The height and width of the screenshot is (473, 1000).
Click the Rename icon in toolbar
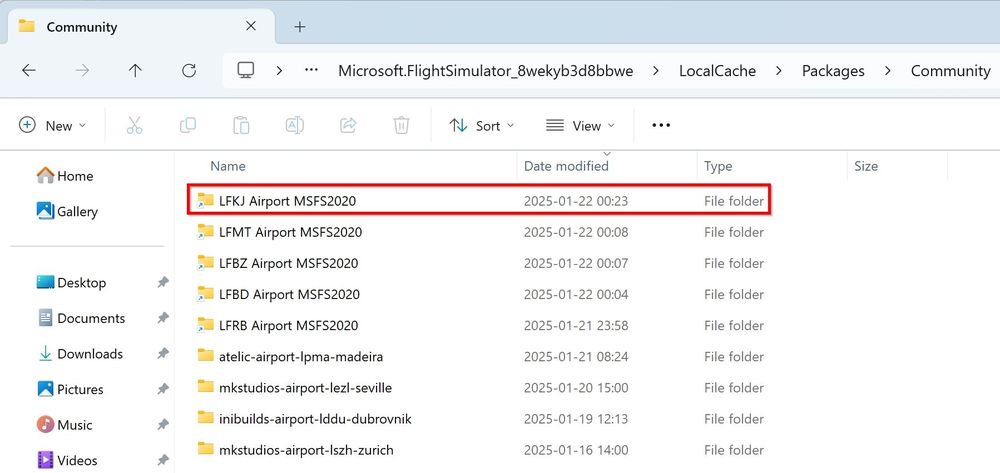click(x=295, y=125)
